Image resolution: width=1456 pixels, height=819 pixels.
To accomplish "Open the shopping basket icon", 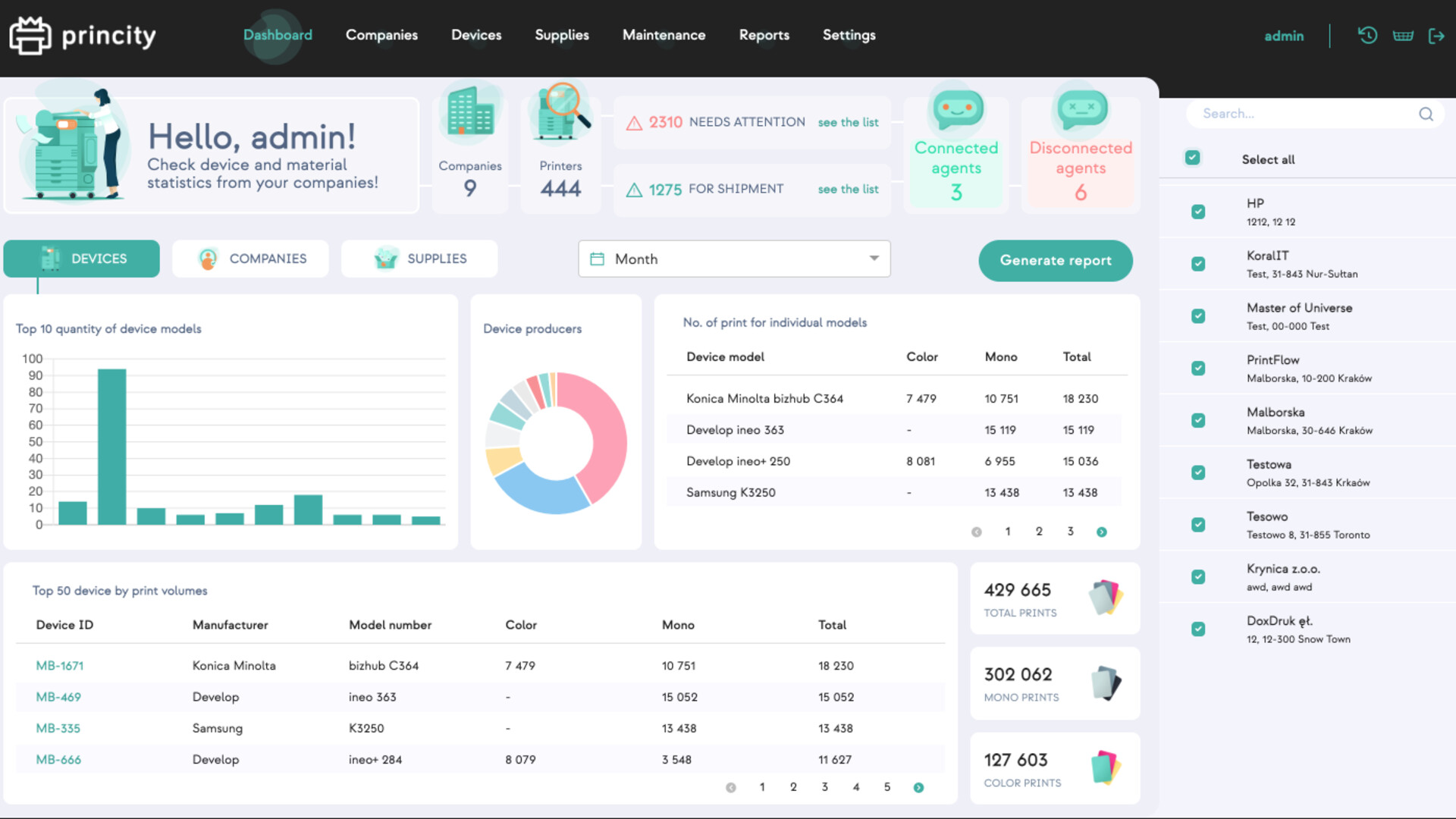I will pos(1403,35).
